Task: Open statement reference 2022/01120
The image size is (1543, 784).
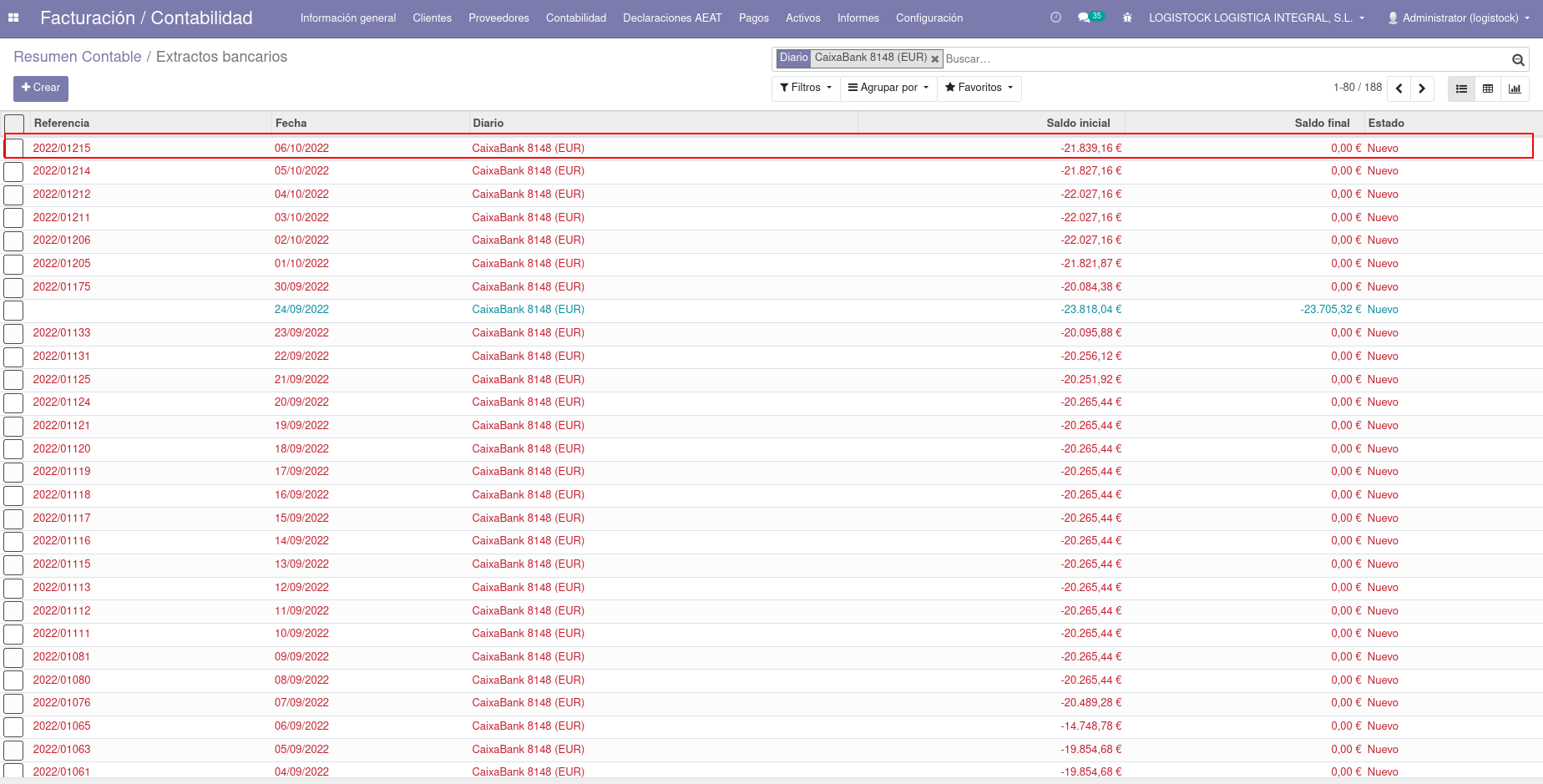Action: click(62, 449)
